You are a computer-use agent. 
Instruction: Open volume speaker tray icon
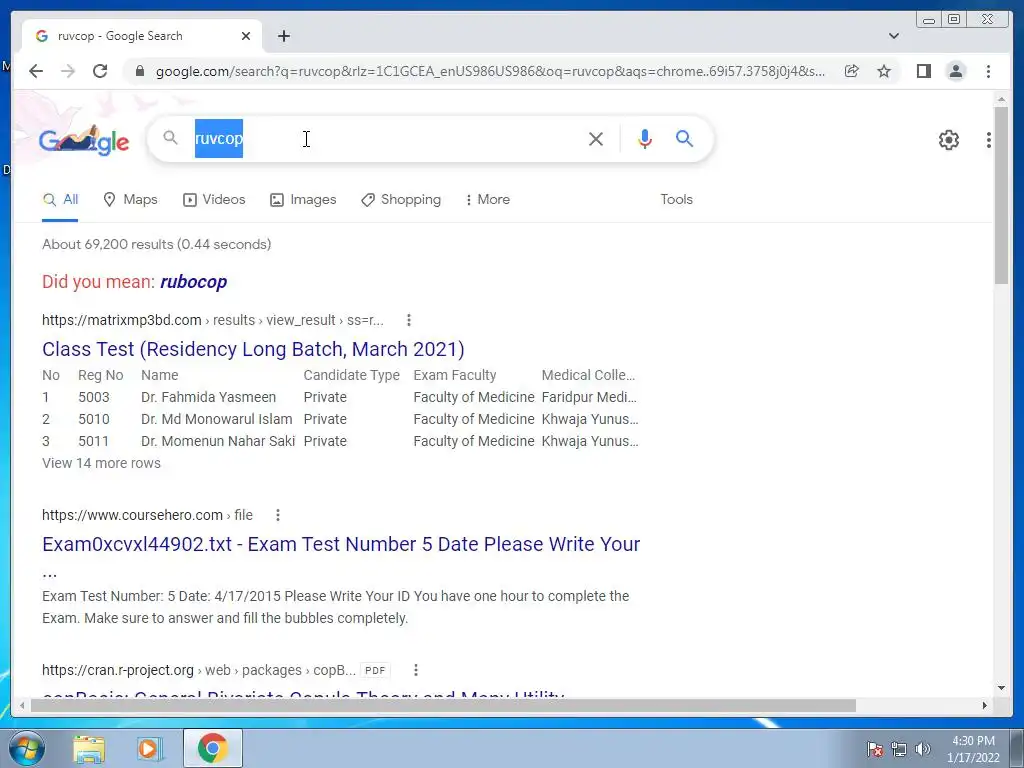922,749
